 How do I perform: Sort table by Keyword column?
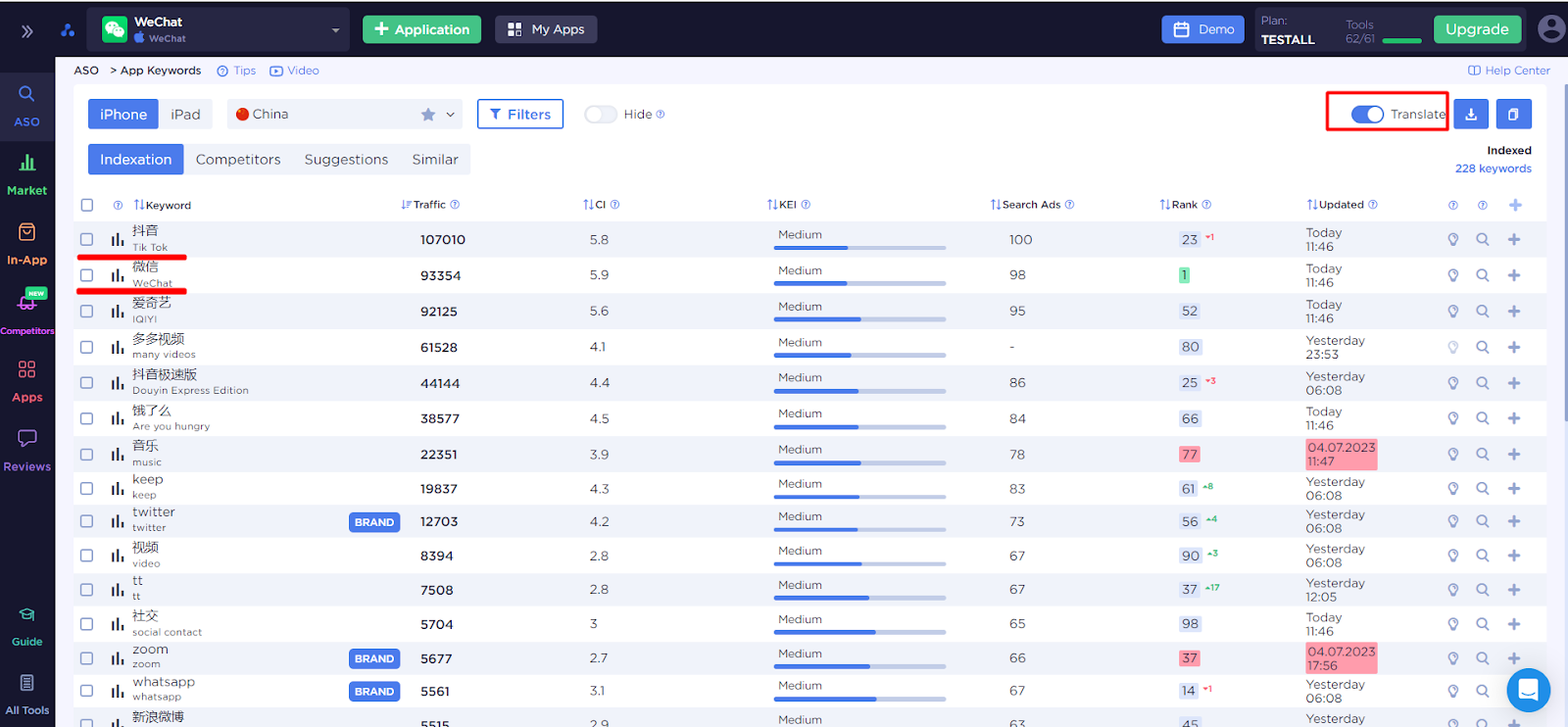163,205
